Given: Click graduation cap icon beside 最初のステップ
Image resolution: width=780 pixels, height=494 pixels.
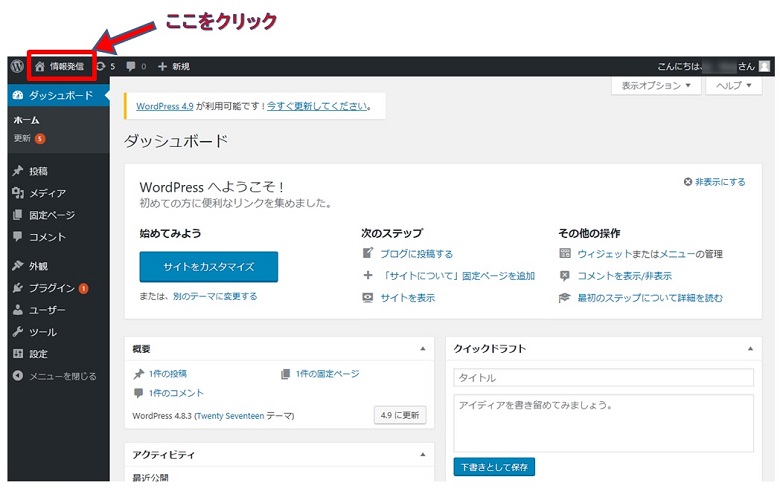Looking at the screenshot, I should 565,297.
